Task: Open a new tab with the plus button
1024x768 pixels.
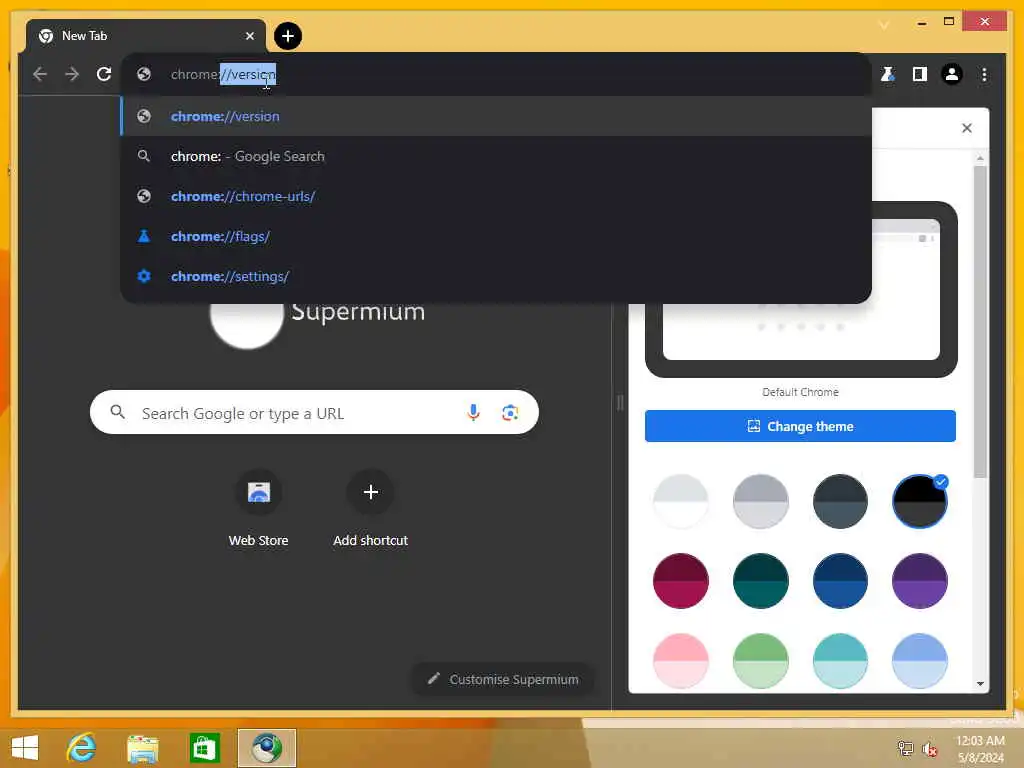Action: [287, 36]
